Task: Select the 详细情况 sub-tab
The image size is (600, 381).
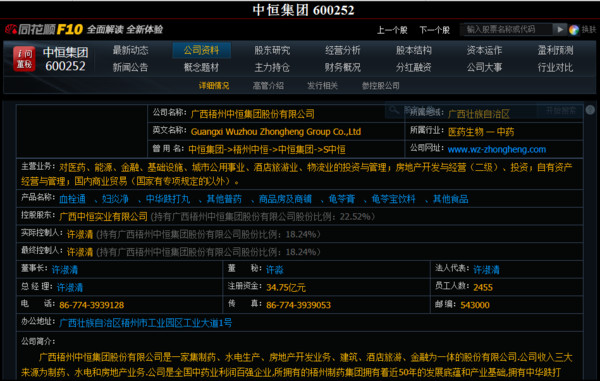Action: 214,86
